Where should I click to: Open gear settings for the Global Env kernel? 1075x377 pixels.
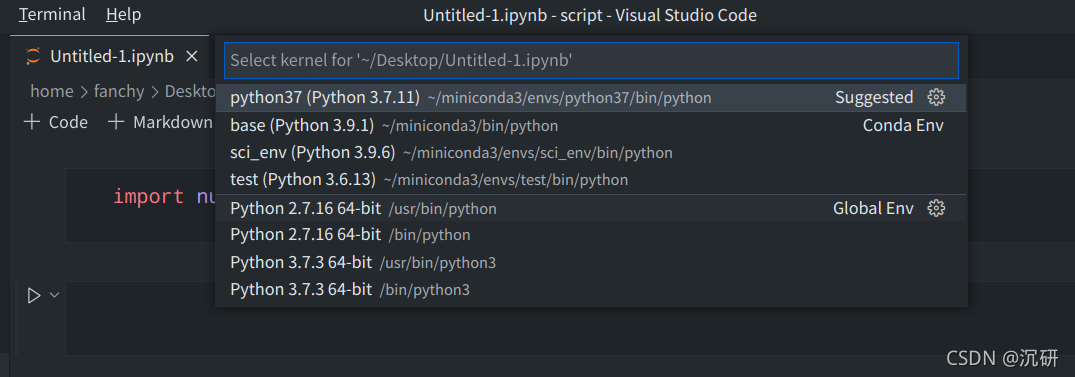[936, 208]
